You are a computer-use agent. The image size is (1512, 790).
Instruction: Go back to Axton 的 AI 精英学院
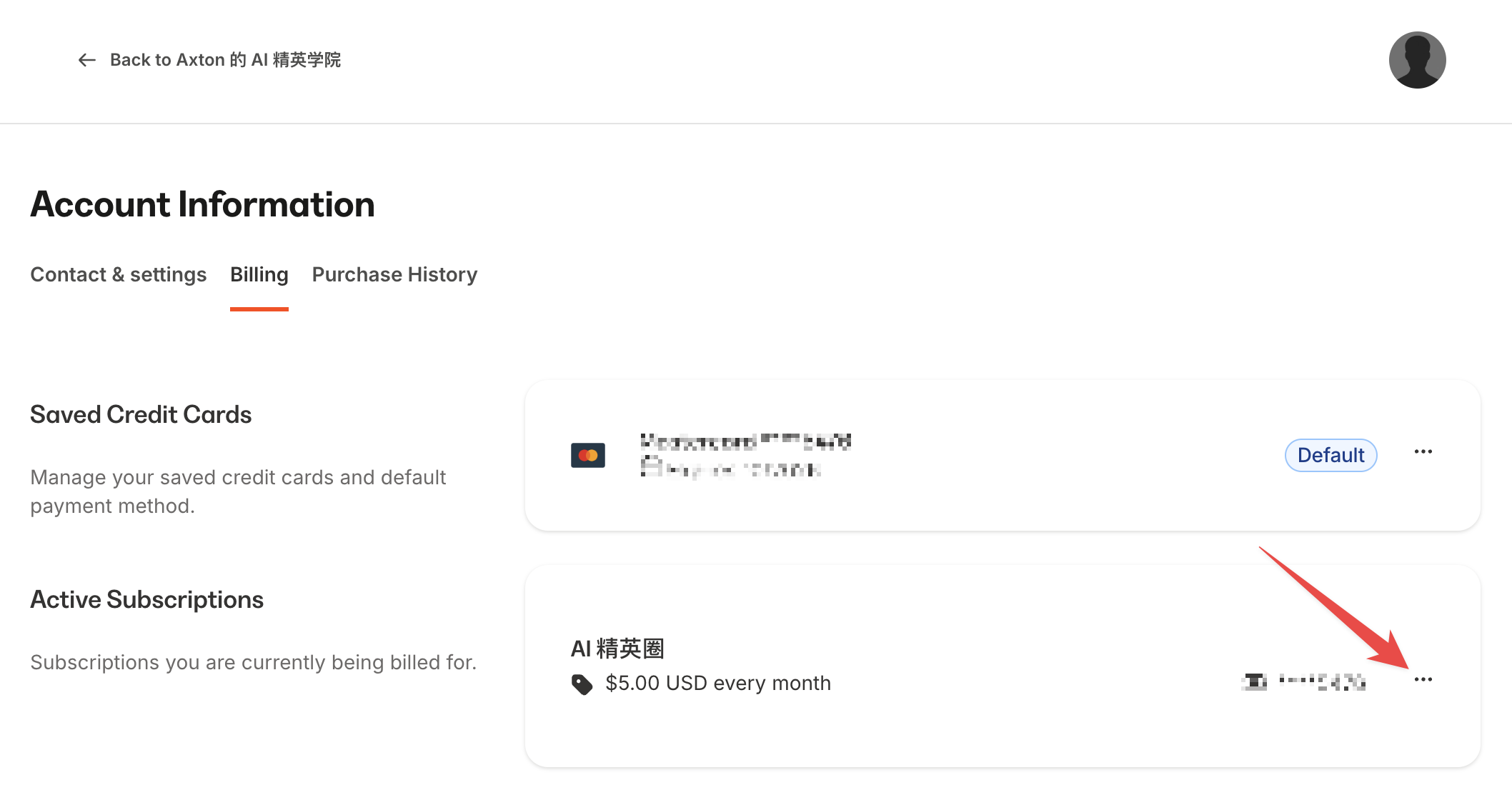224,60
